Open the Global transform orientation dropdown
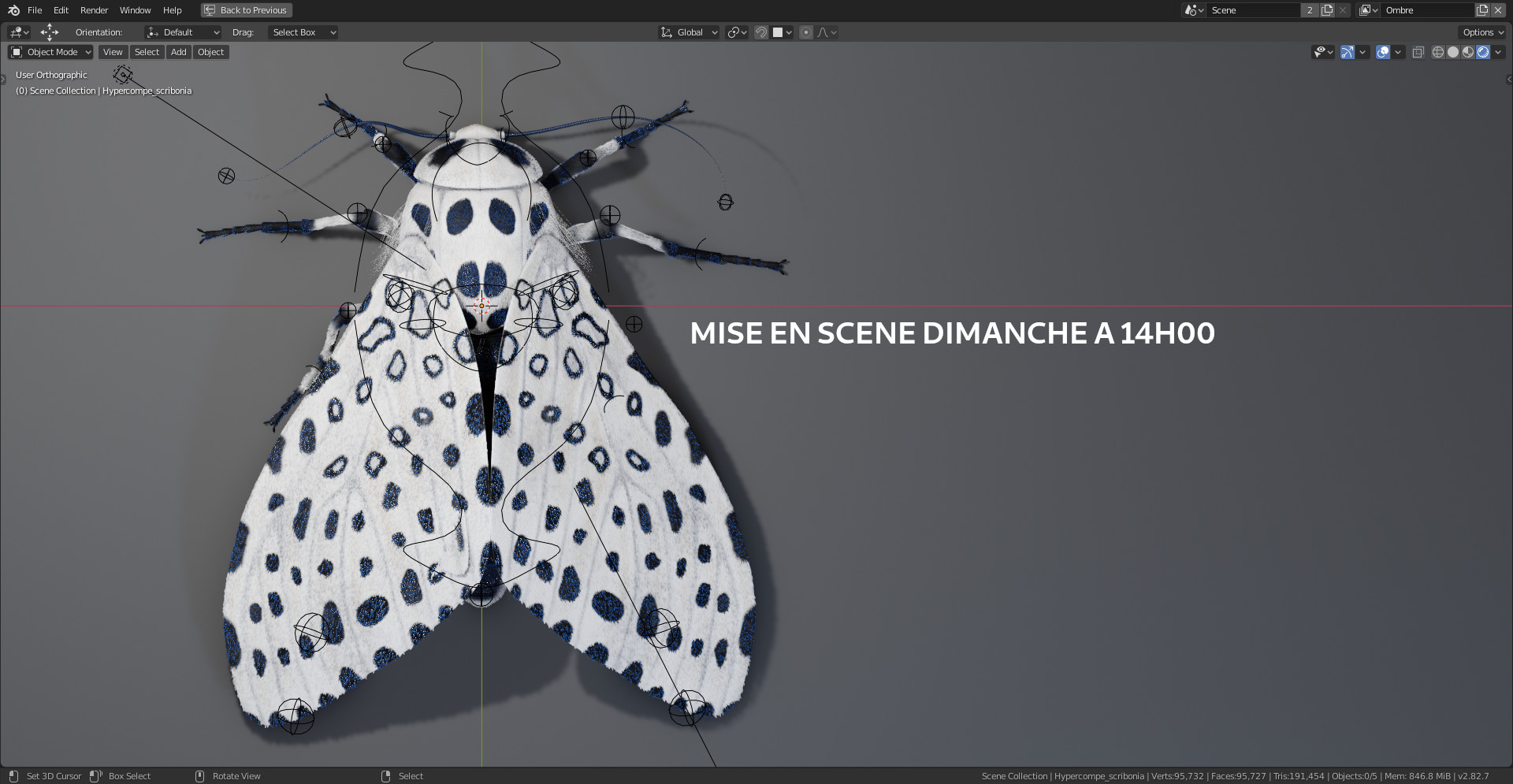This screenshot has height=784, width=1513. click(x=689, y=32)
